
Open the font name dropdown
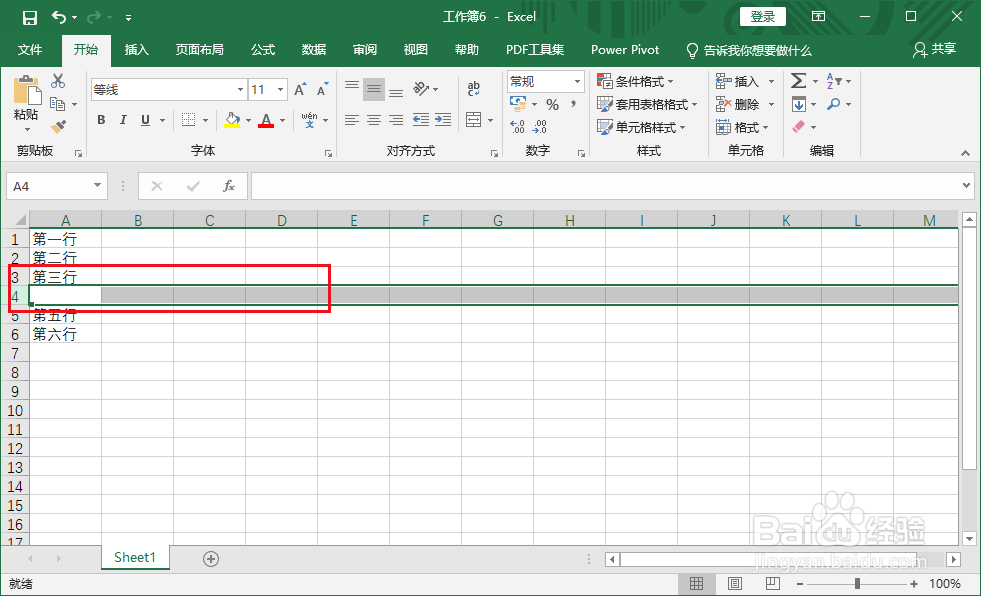click(240, 89)
